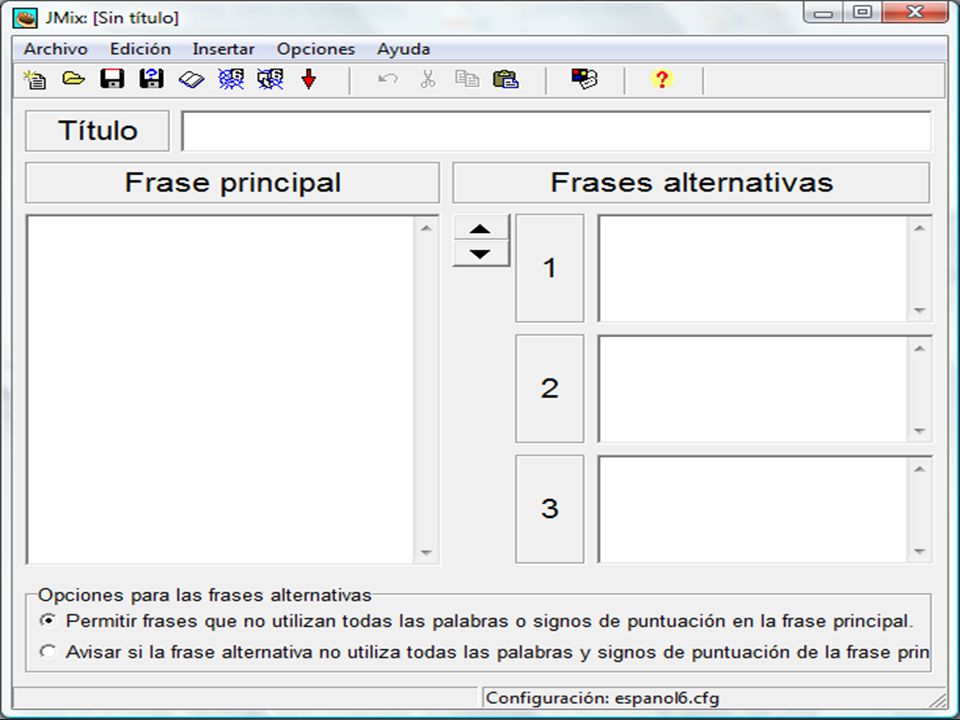Click 'Configuración: espanol6.cfg' status bar text
This screenshot has width=960, height=720.
pyautogui.click(x=602, y=698)
